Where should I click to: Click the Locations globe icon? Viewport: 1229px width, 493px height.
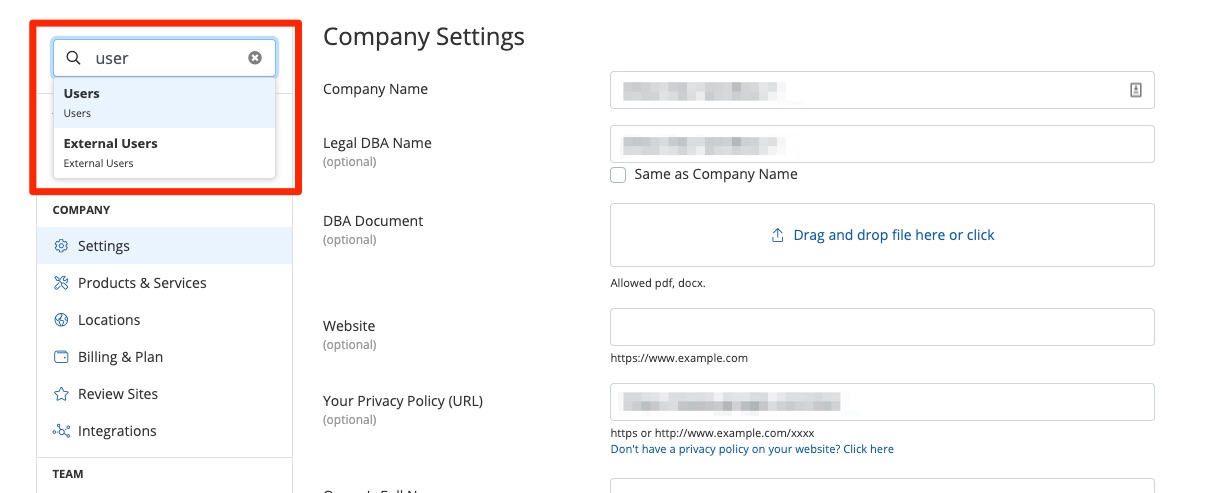coord(61,320)
